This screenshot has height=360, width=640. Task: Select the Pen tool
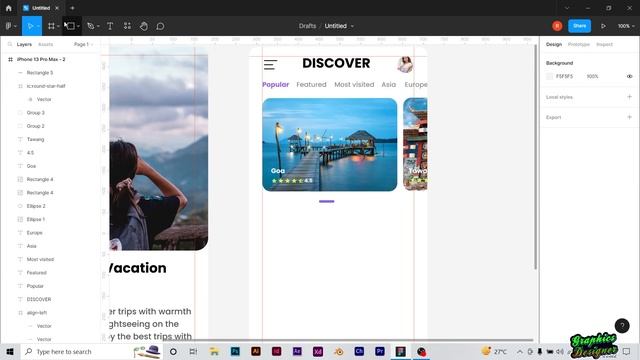91,26
